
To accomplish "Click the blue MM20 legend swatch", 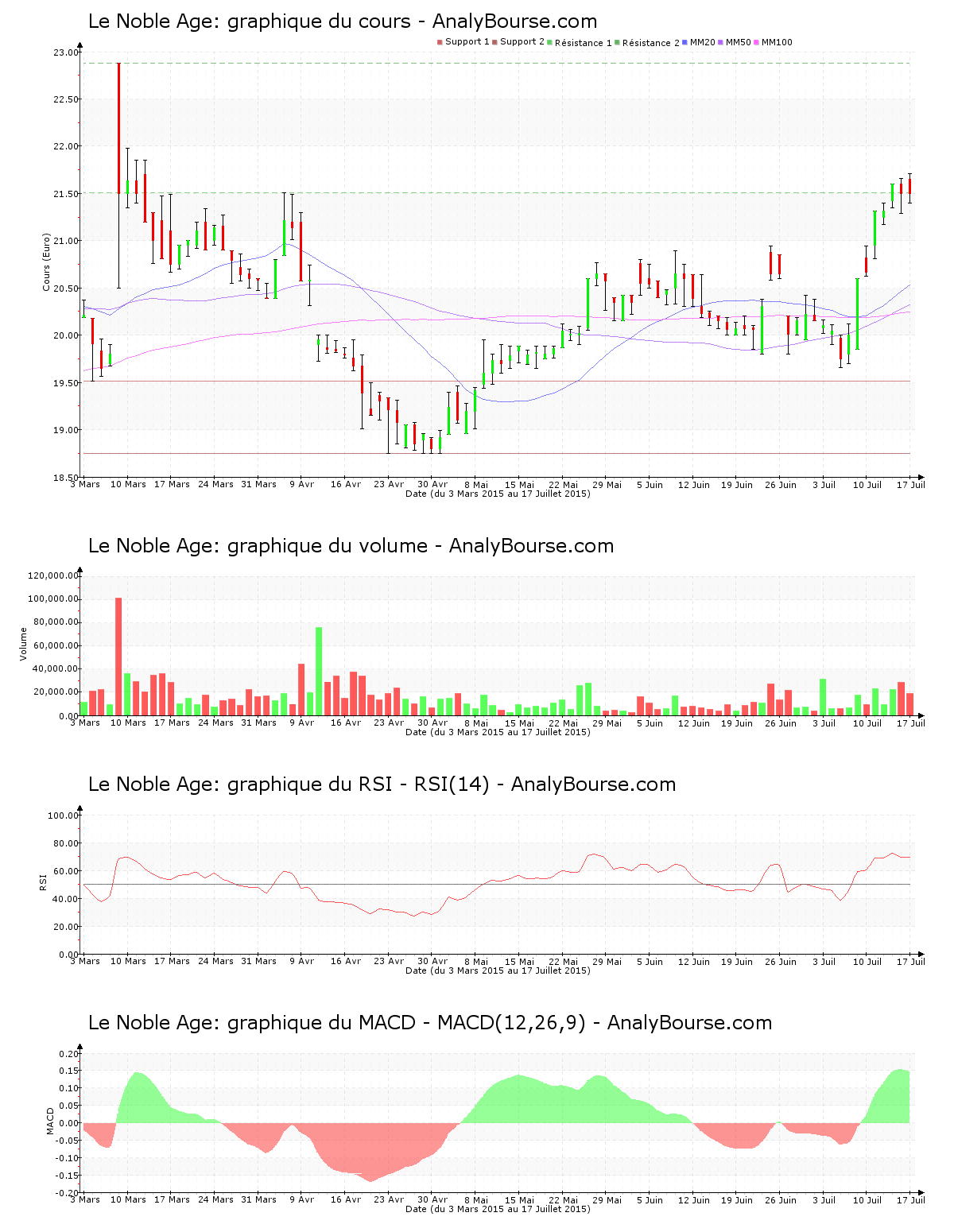I will [685, 42].
